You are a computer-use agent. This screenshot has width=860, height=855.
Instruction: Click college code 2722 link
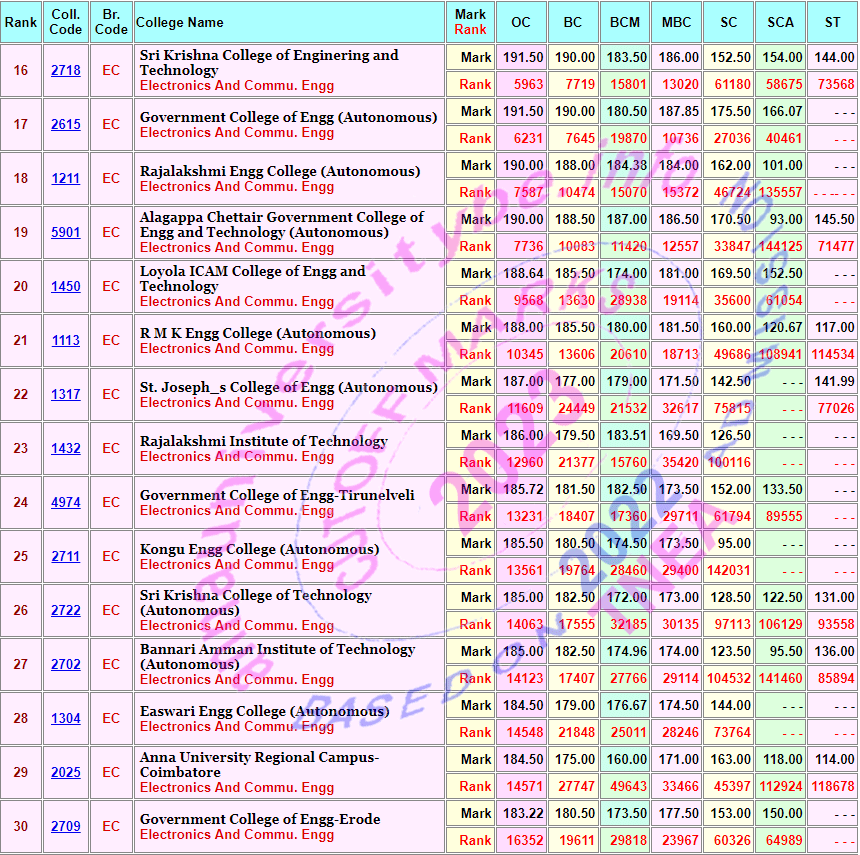[66, 611]
